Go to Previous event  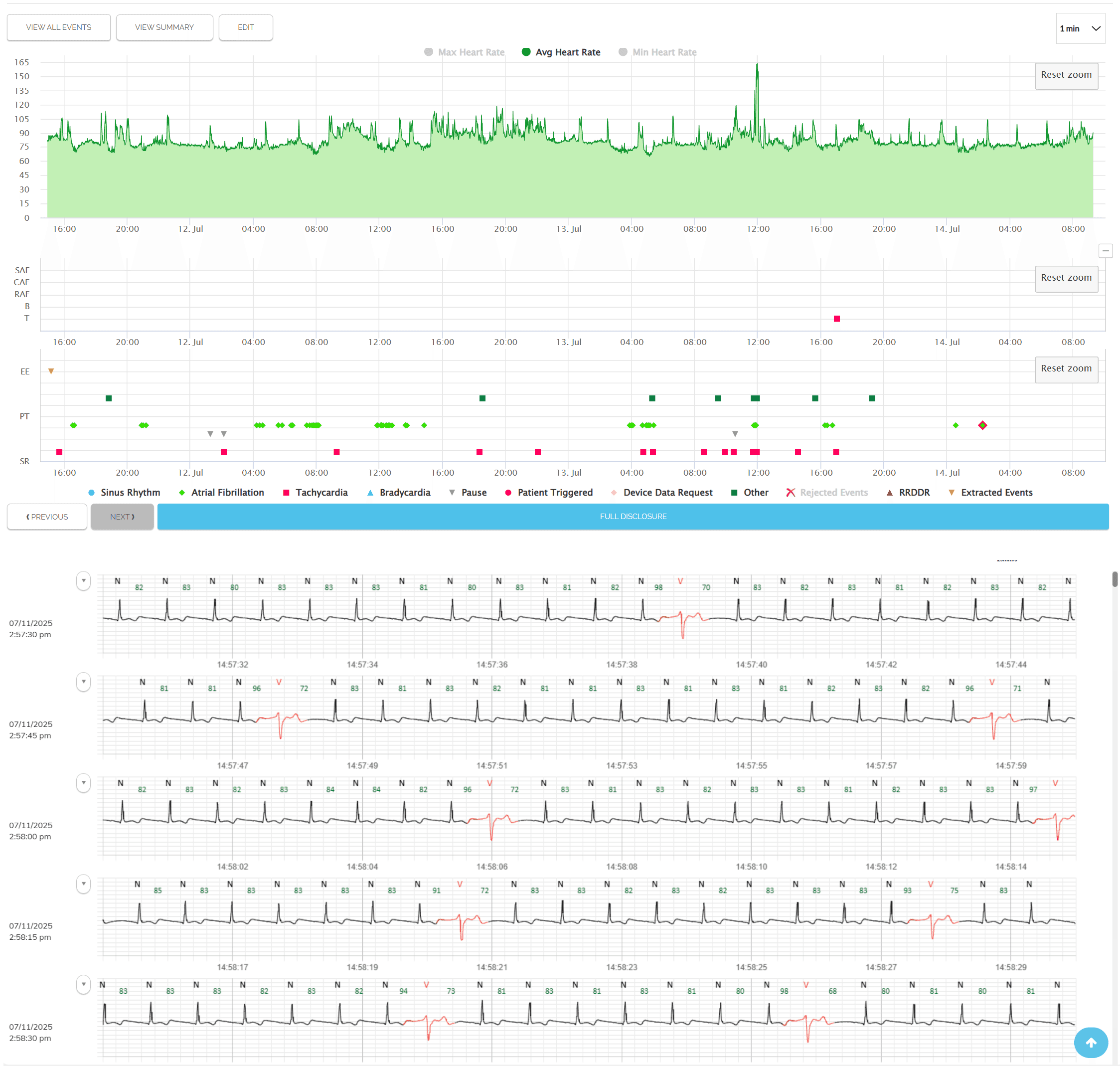click(47, 516)
